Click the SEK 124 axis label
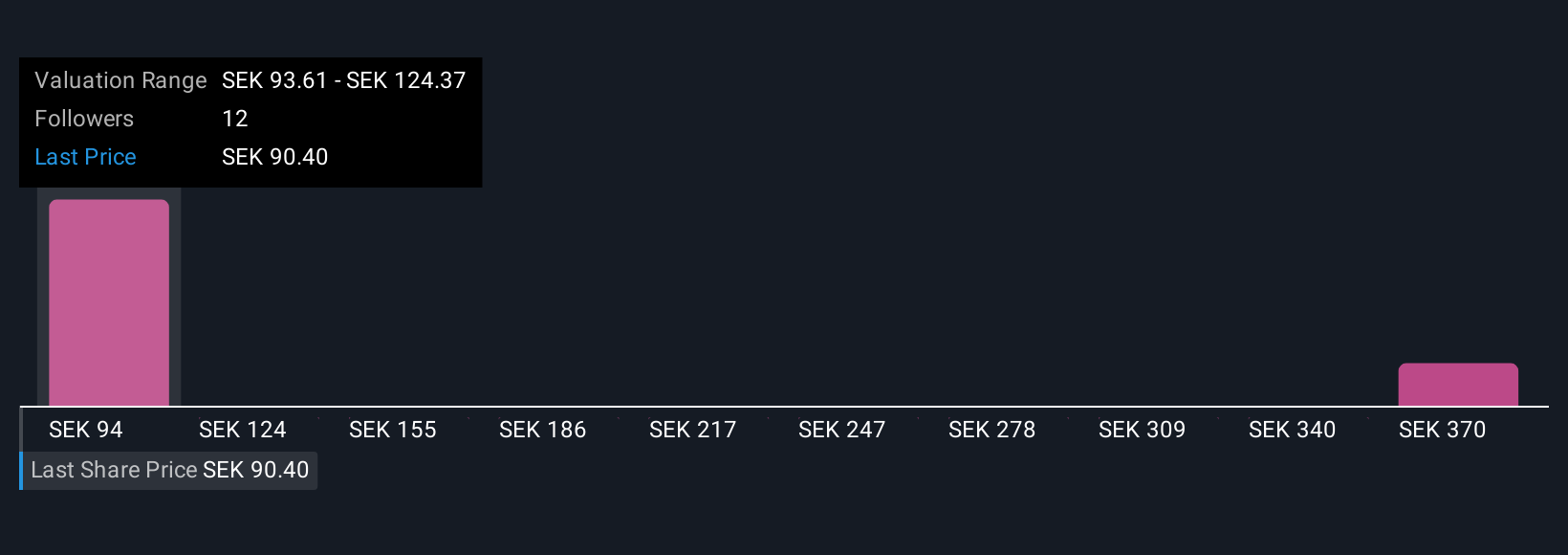This screenshot has height=555, width=1568. [243, 430]
